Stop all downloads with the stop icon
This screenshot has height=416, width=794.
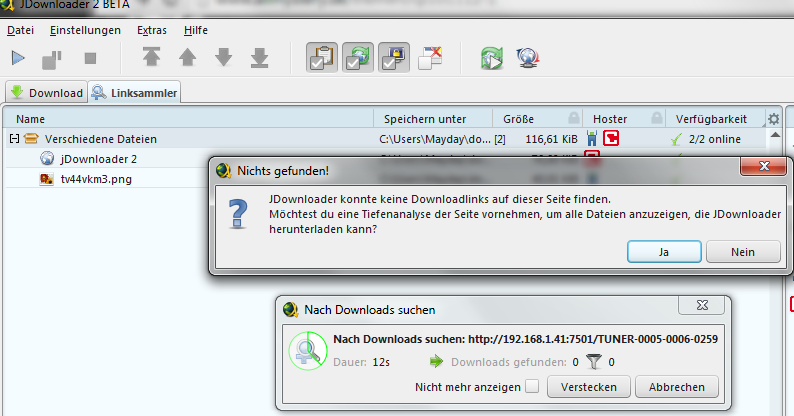click(x=90, y=59)
